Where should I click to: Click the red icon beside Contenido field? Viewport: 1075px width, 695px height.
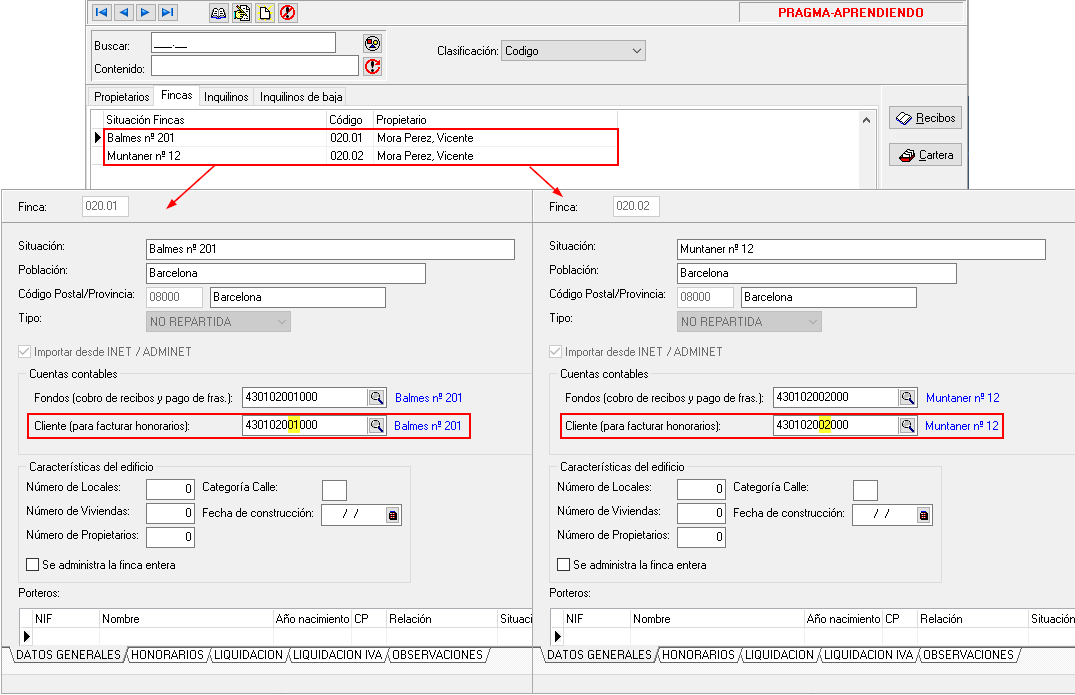[372, 66]
